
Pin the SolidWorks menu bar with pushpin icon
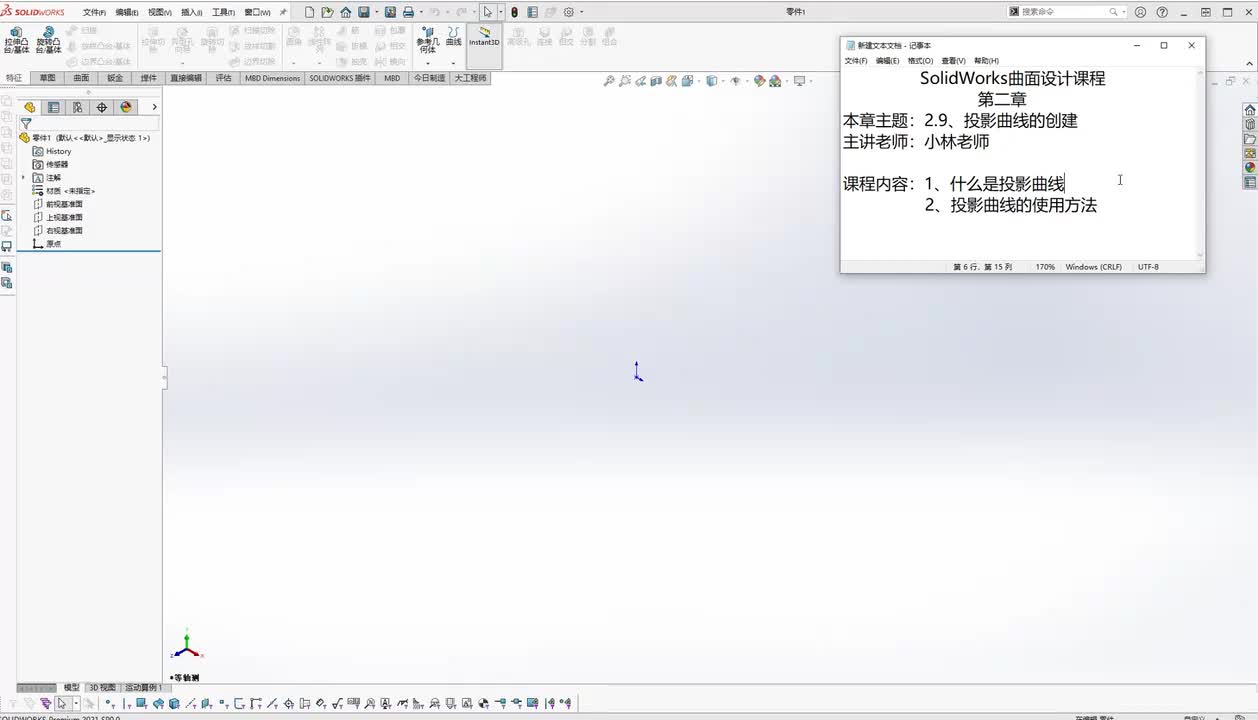point(283,12)
